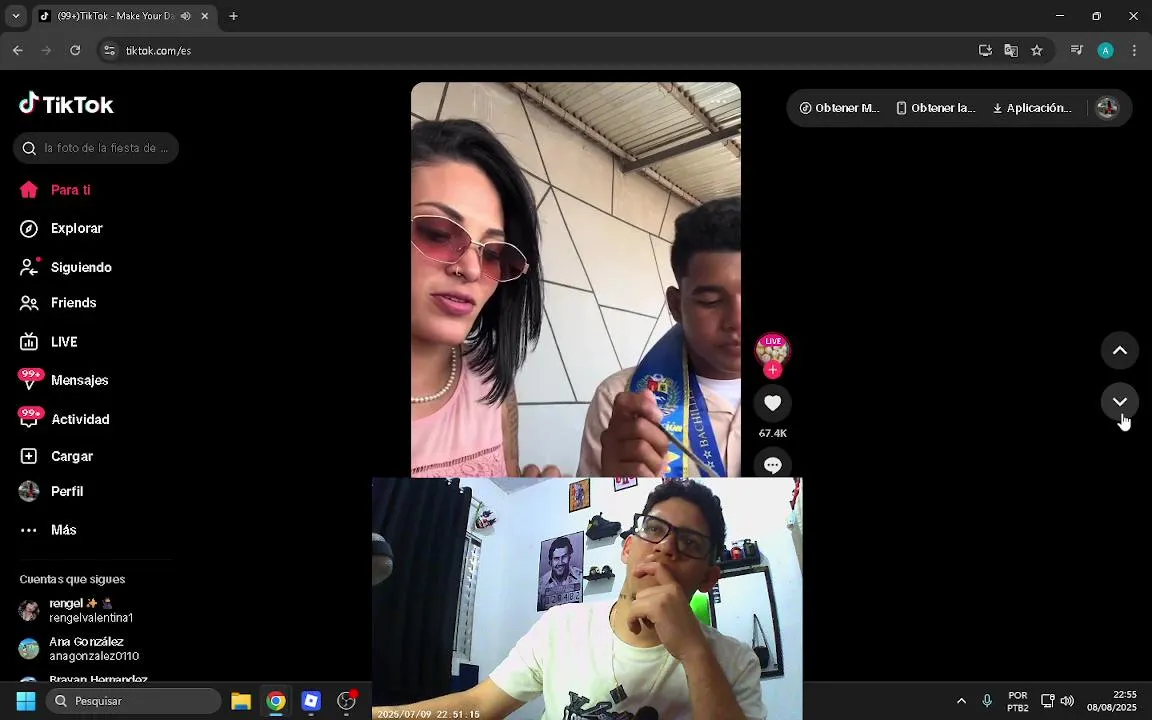
Task: Click the install app icon in address bar
Action: coord(985,51)
